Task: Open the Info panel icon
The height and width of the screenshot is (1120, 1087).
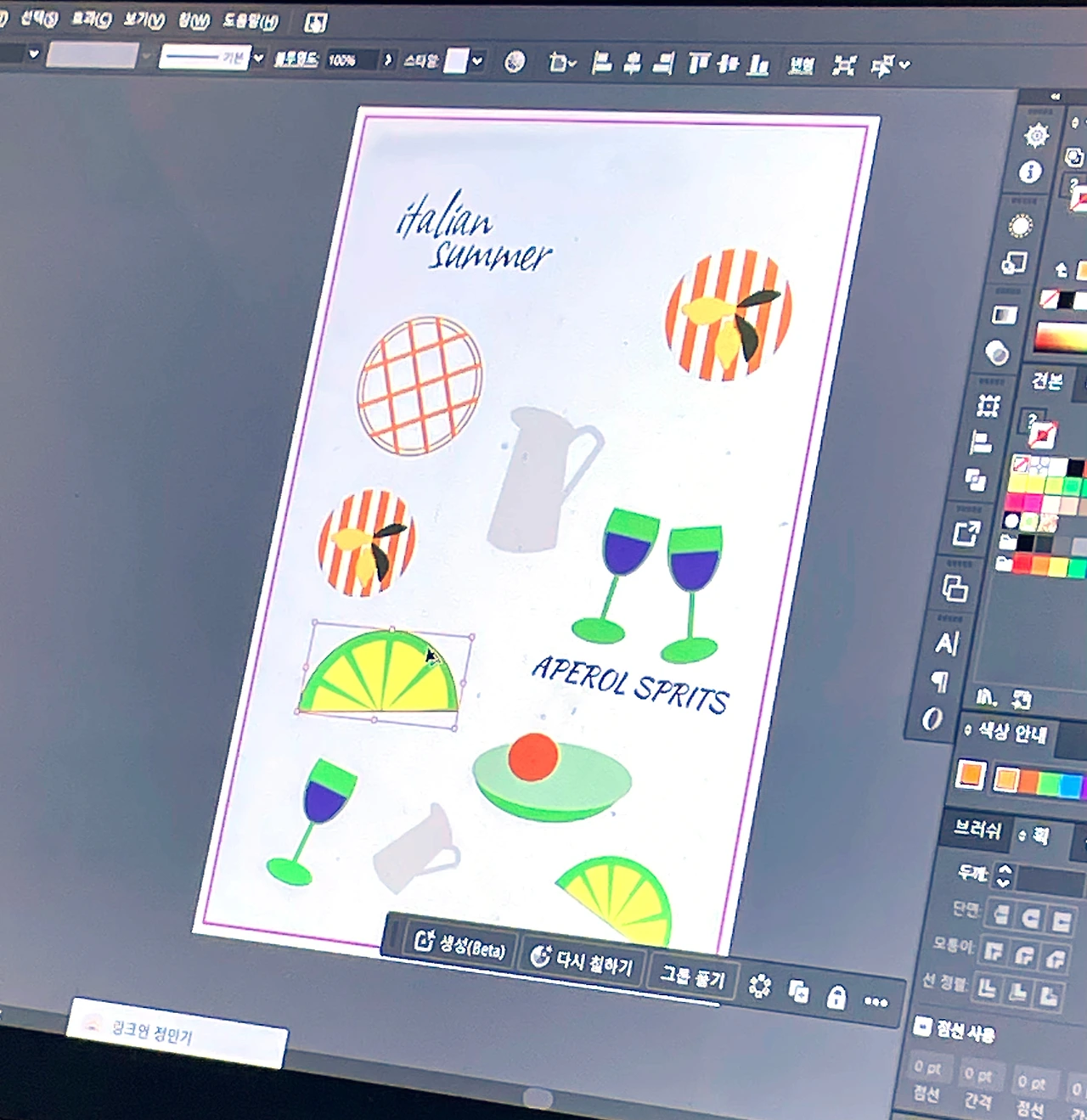Action: pos(1031,172)
